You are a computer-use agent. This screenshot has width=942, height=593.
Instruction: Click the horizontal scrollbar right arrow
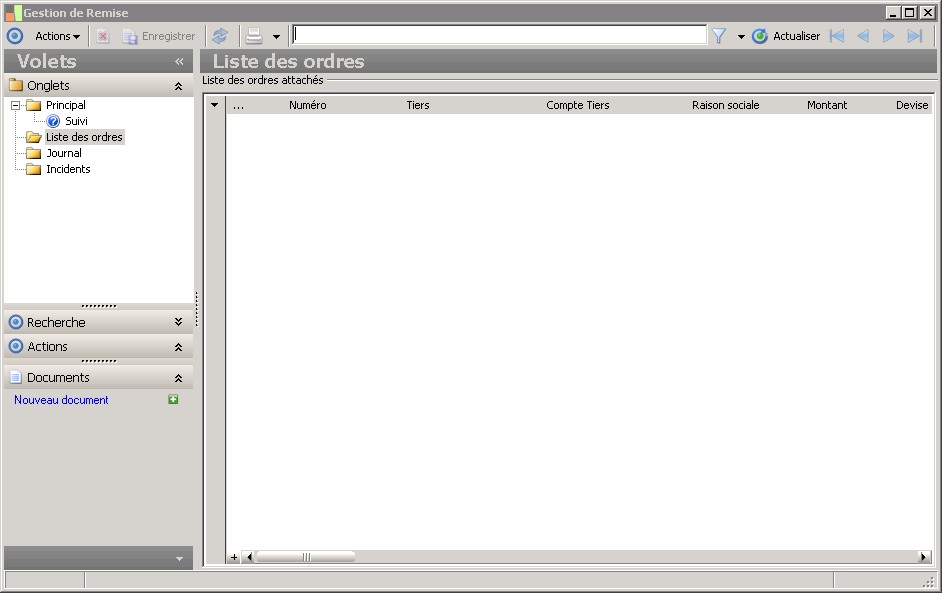pos(924,557)
